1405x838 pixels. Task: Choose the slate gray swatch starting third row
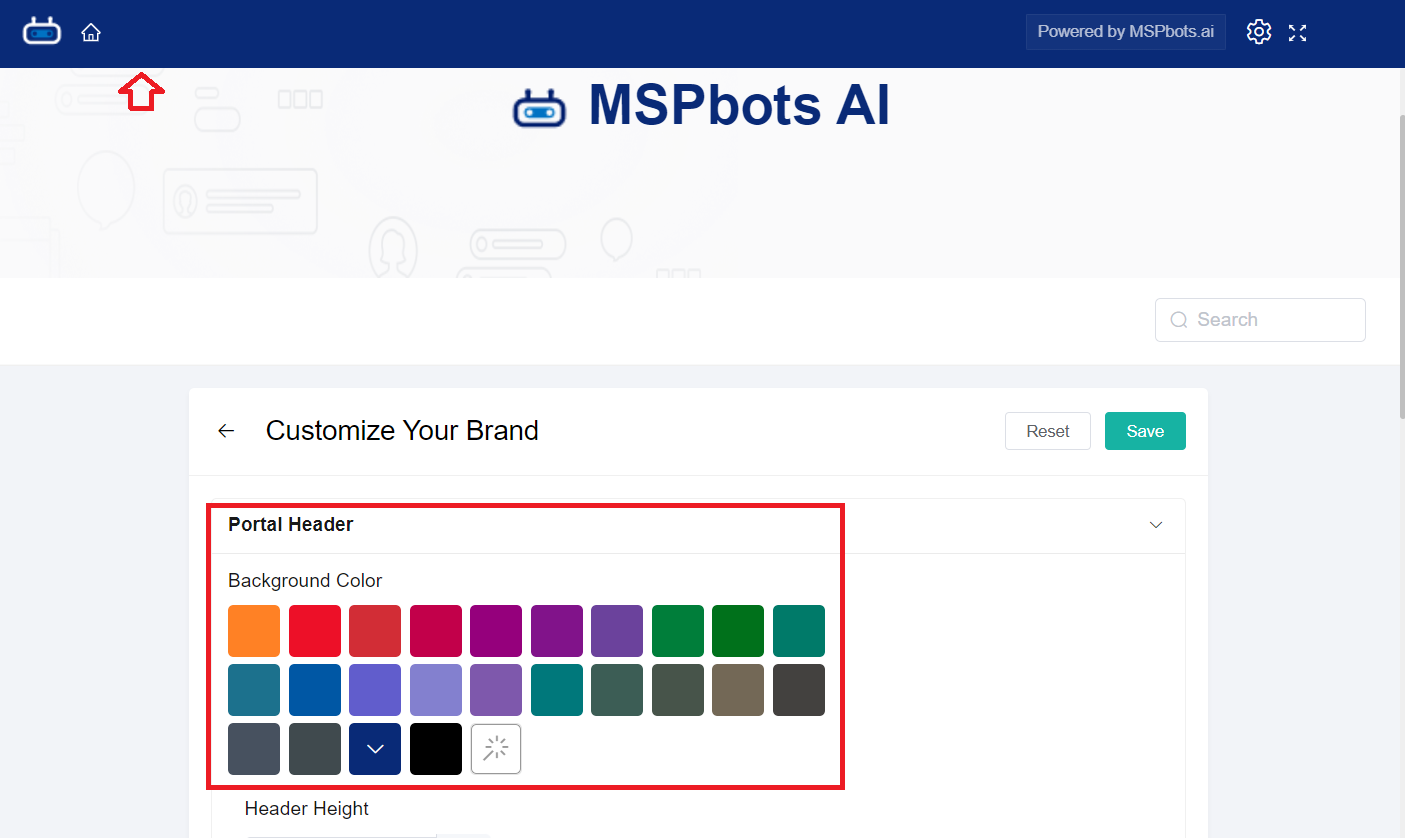click(254, 749)
